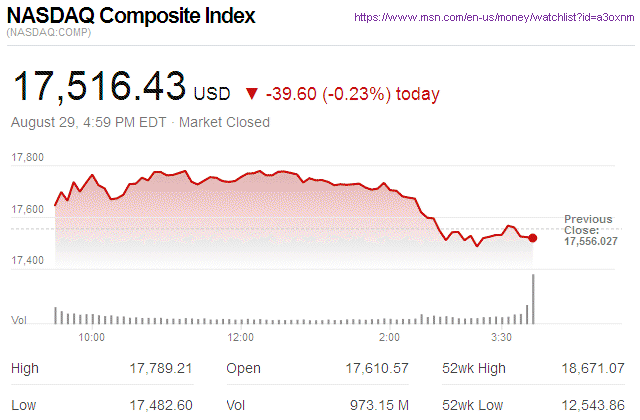Viewport: 640px width, 420px height.
Task: Click the Vol label beside volume bars
Action: (x=18, y=320)
